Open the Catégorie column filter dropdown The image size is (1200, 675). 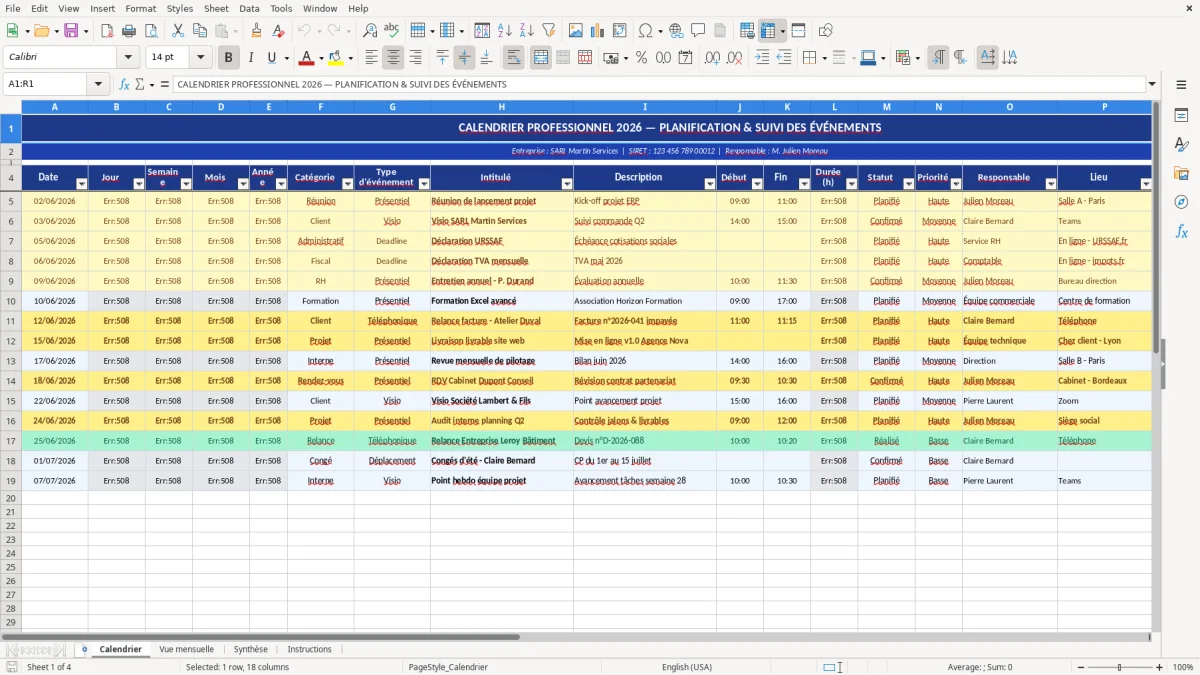pyautogui.click(x=346, y=184)
